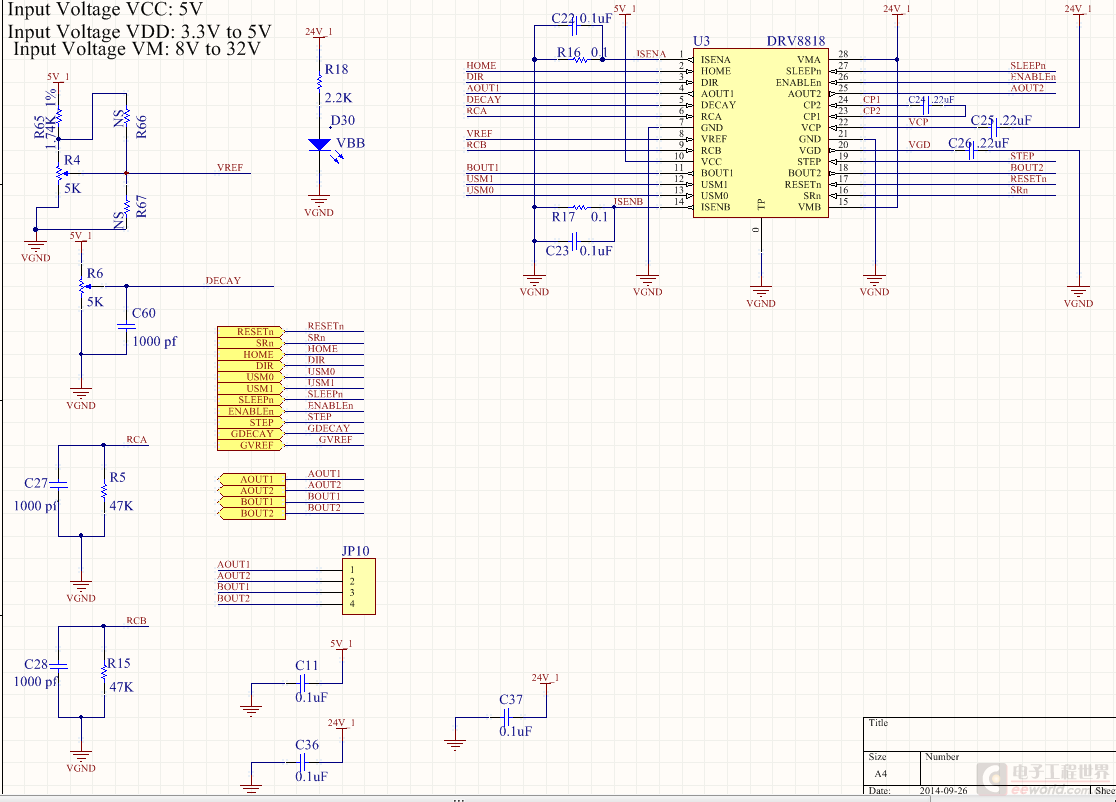Click the 'Title' field in title block

click(878, 723)
